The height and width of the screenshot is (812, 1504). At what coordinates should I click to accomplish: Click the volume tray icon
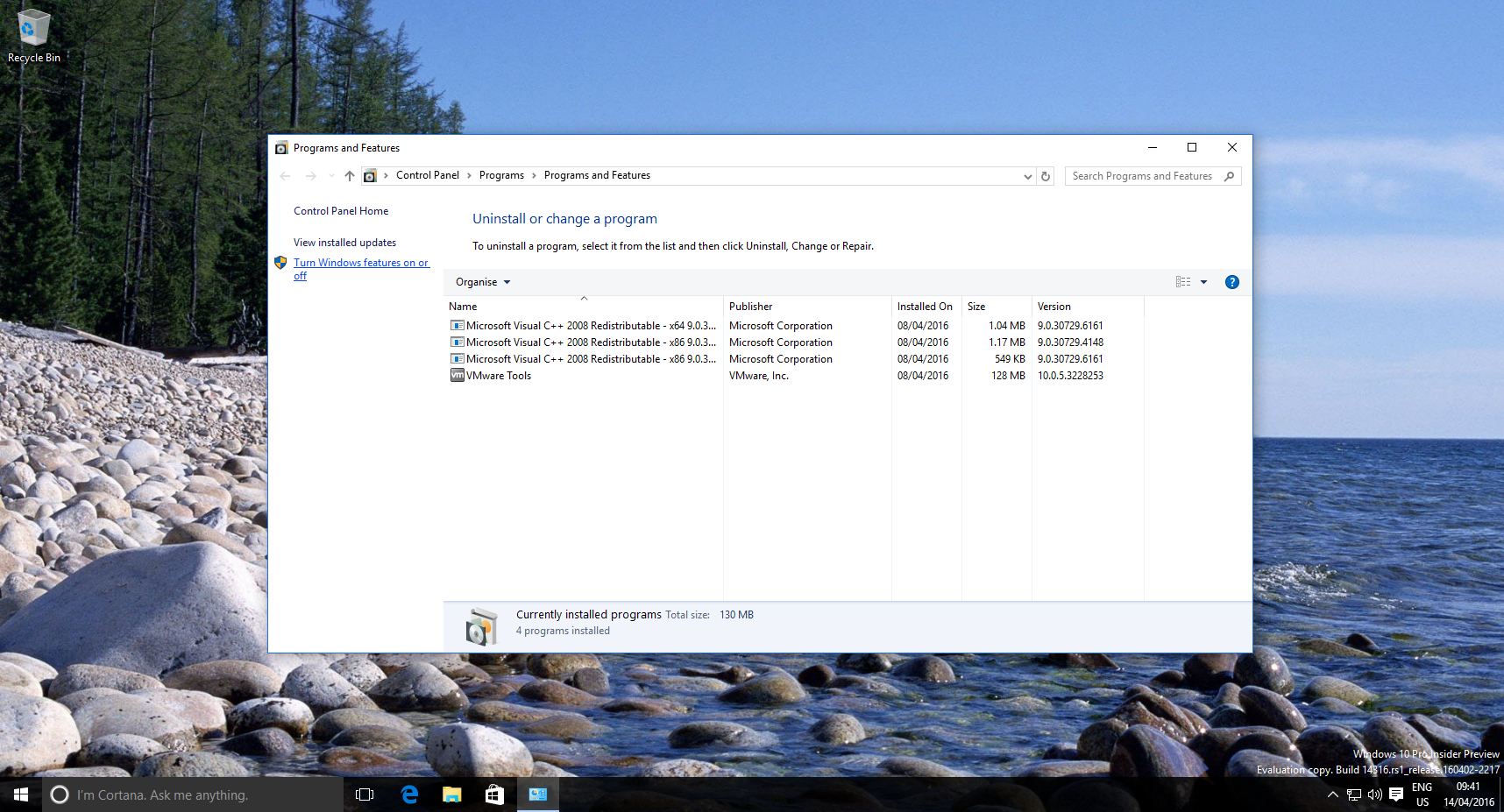coord(1374,794)
